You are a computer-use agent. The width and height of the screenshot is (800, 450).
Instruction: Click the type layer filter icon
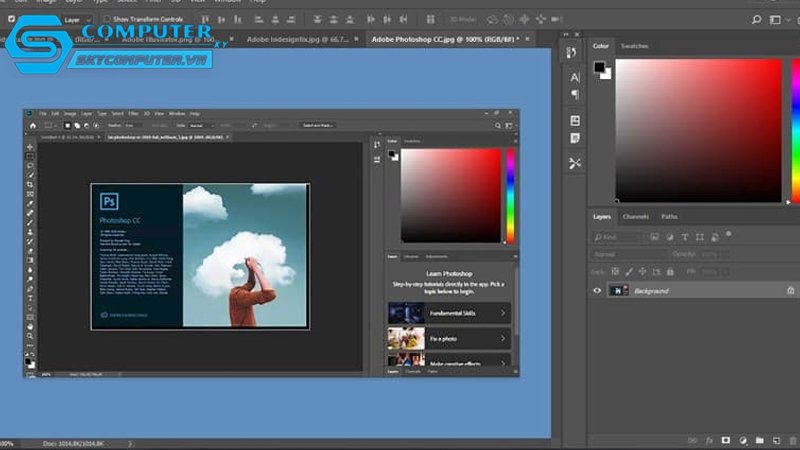pyautogui.click(x=685, y=237)
